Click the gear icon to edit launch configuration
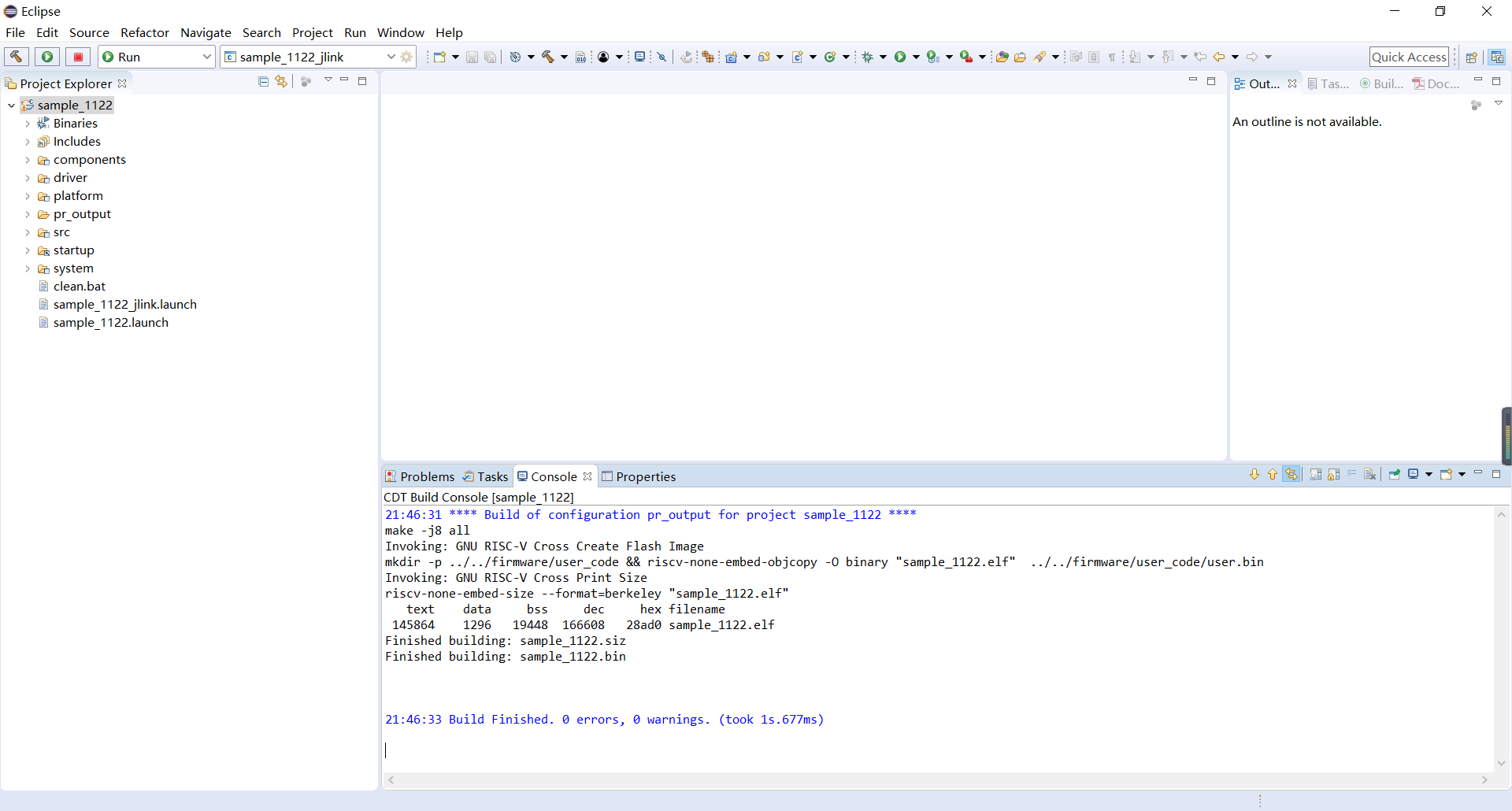1512x811 pixels. 406,57
